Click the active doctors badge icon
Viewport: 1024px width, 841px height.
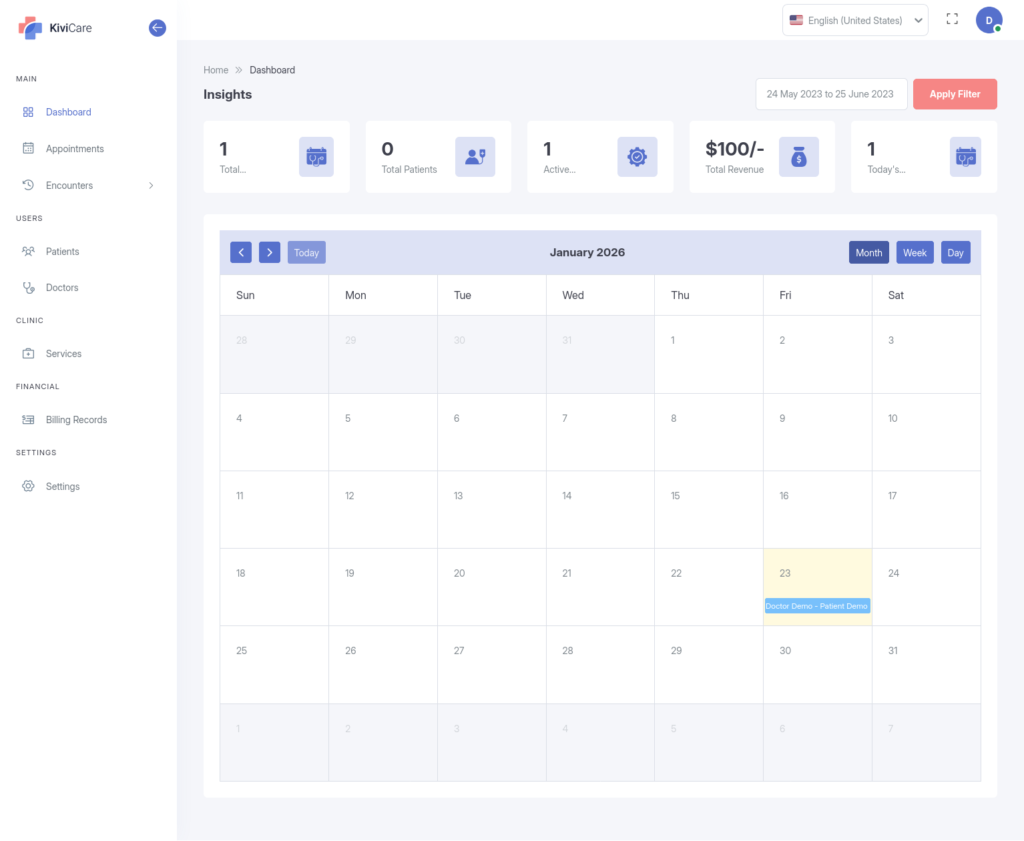[x=636, y=157]
